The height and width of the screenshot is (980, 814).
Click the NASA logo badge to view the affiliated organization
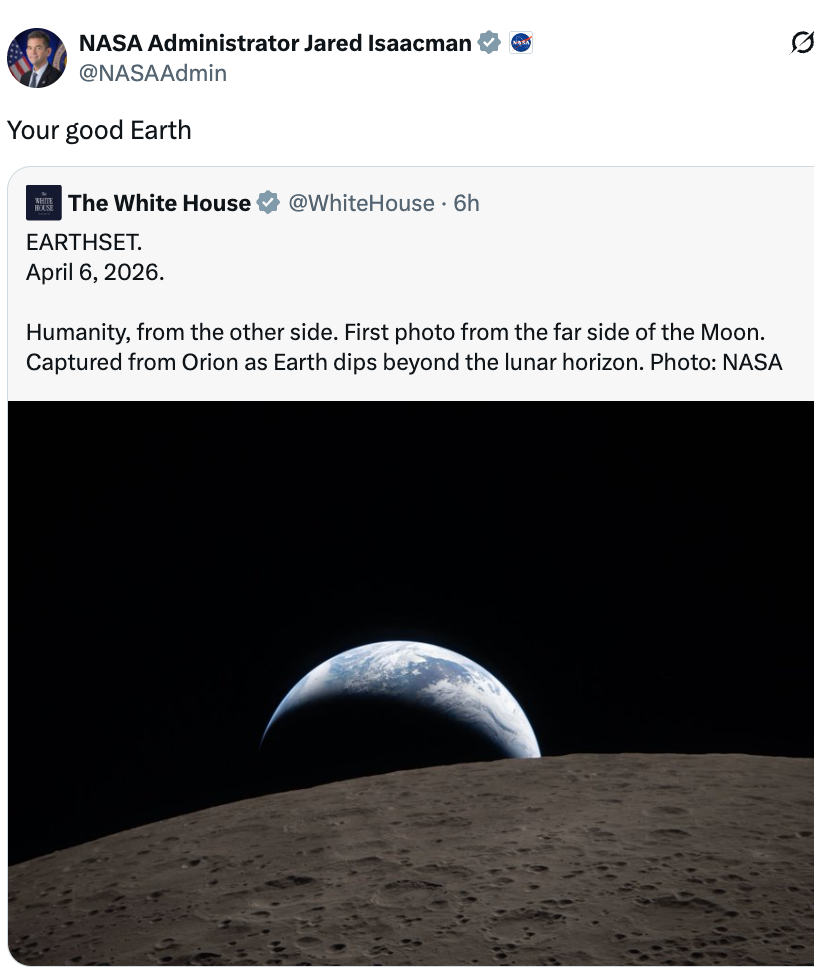pos(521,42)
